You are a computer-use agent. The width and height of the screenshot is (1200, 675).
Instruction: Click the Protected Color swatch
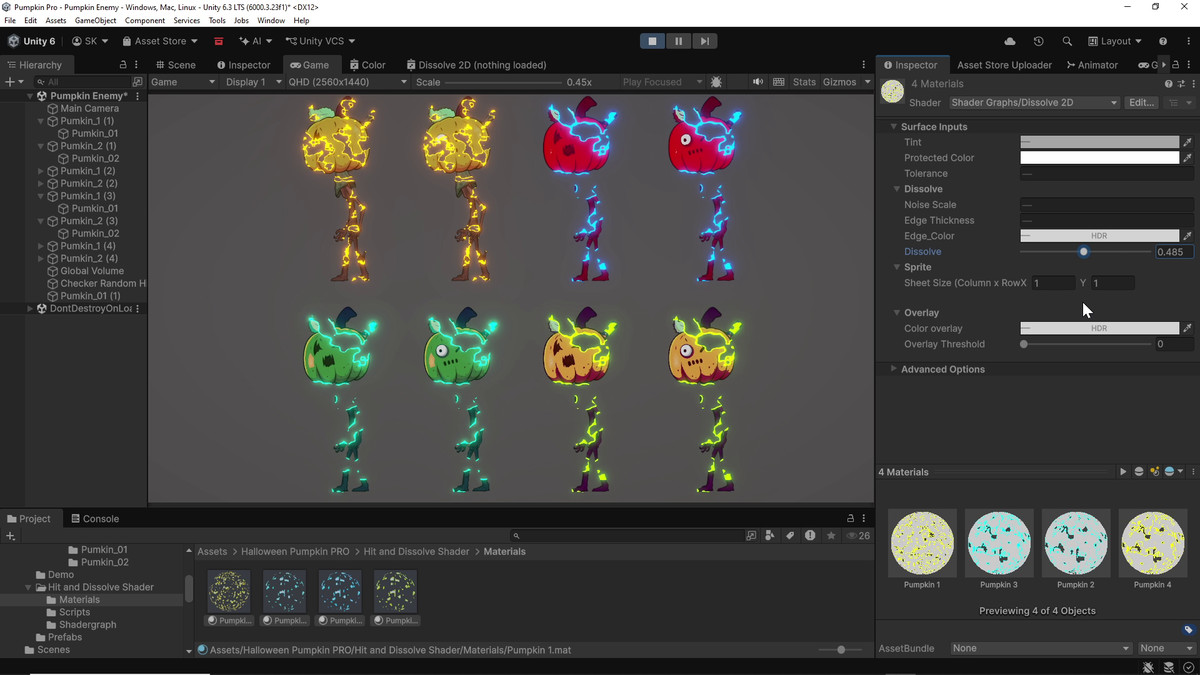[1099, 158]
